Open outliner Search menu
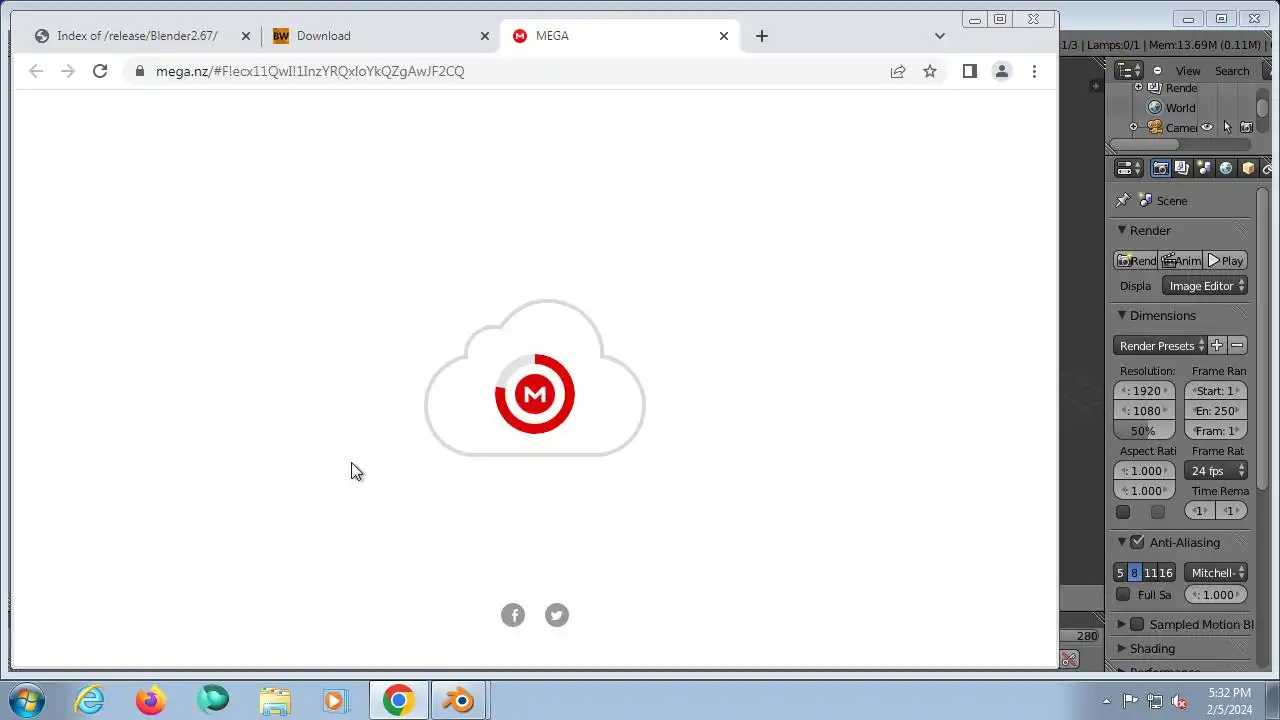 click(1232, 71)
